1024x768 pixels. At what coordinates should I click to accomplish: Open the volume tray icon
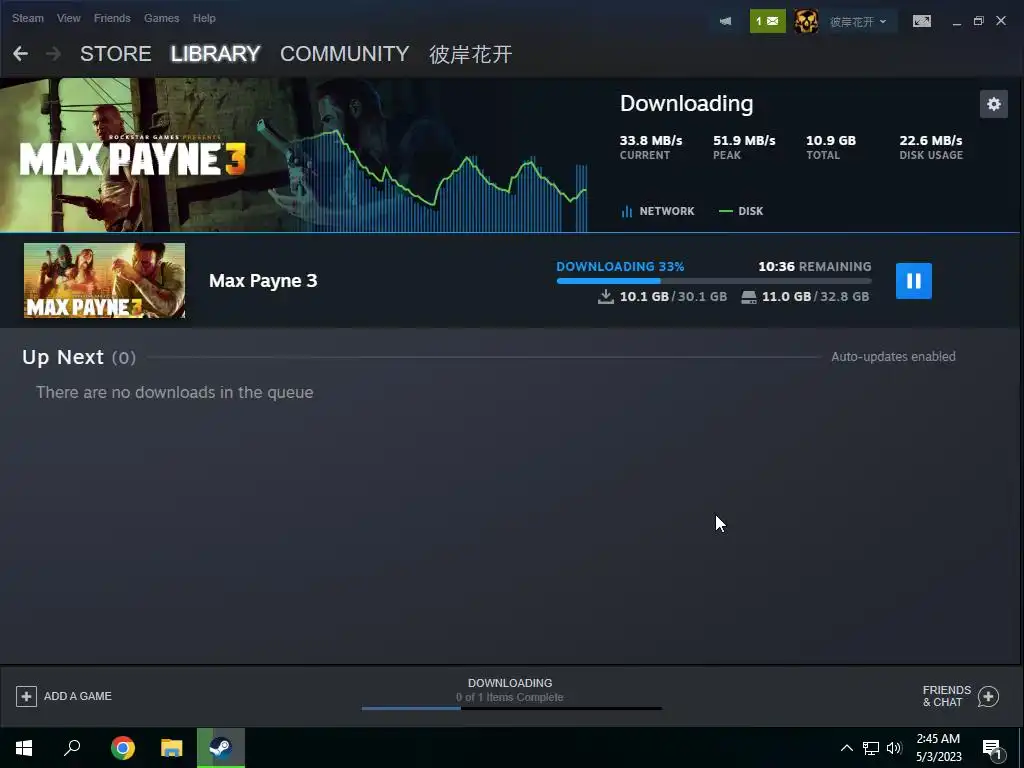coord(894,748)
